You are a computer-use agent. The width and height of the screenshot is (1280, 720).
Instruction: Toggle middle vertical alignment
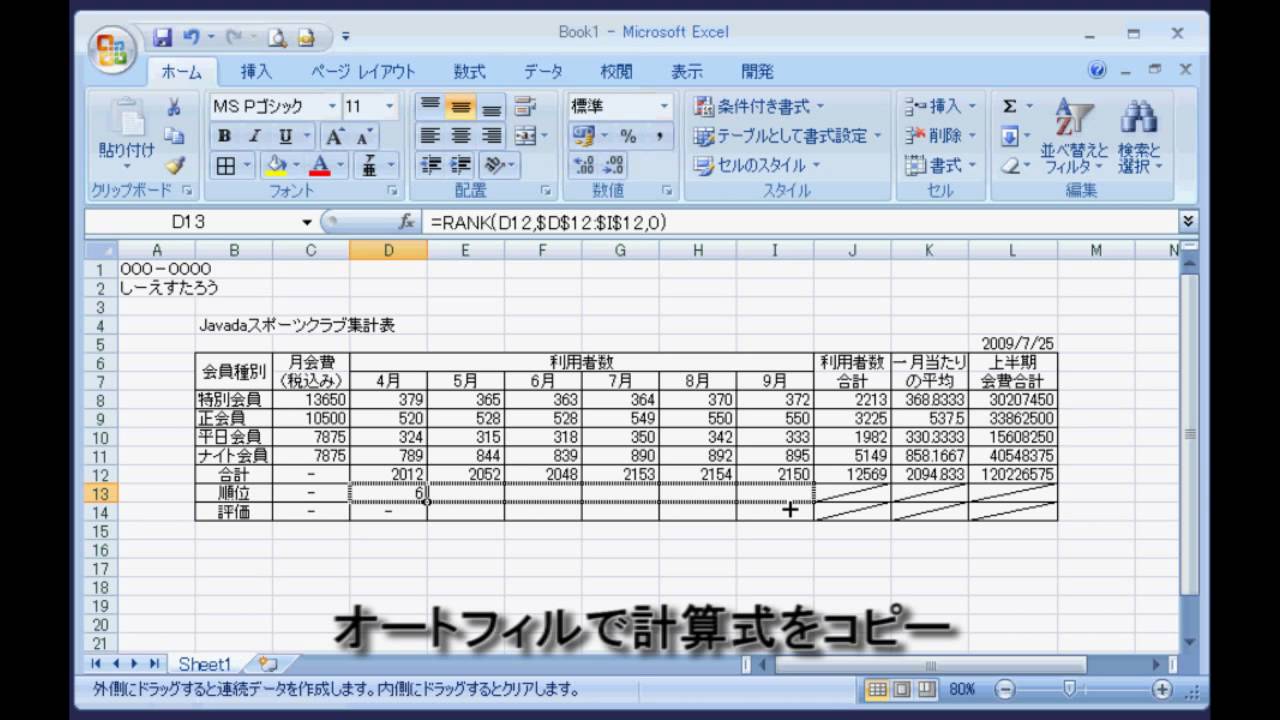coord(460,106)
